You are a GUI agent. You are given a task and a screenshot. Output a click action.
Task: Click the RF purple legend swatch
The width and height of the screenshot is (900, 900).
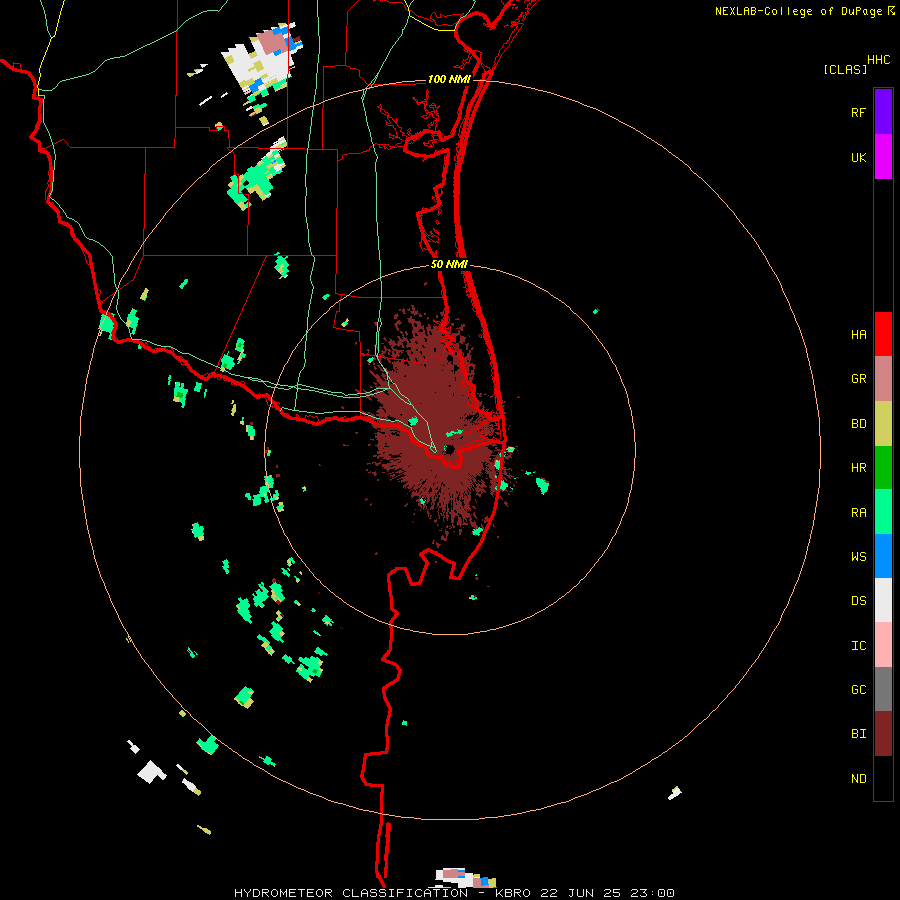coord(883,112)
